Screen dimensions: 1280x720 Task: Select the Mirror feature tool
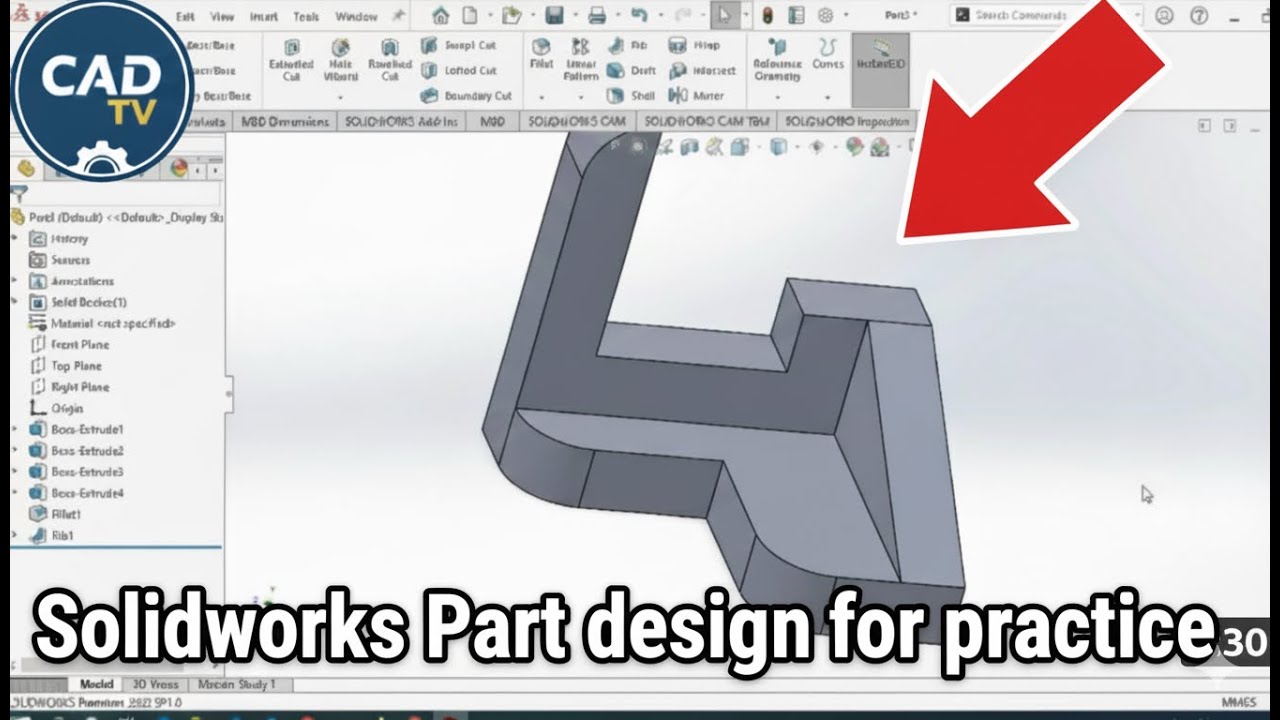coord(696,96)
